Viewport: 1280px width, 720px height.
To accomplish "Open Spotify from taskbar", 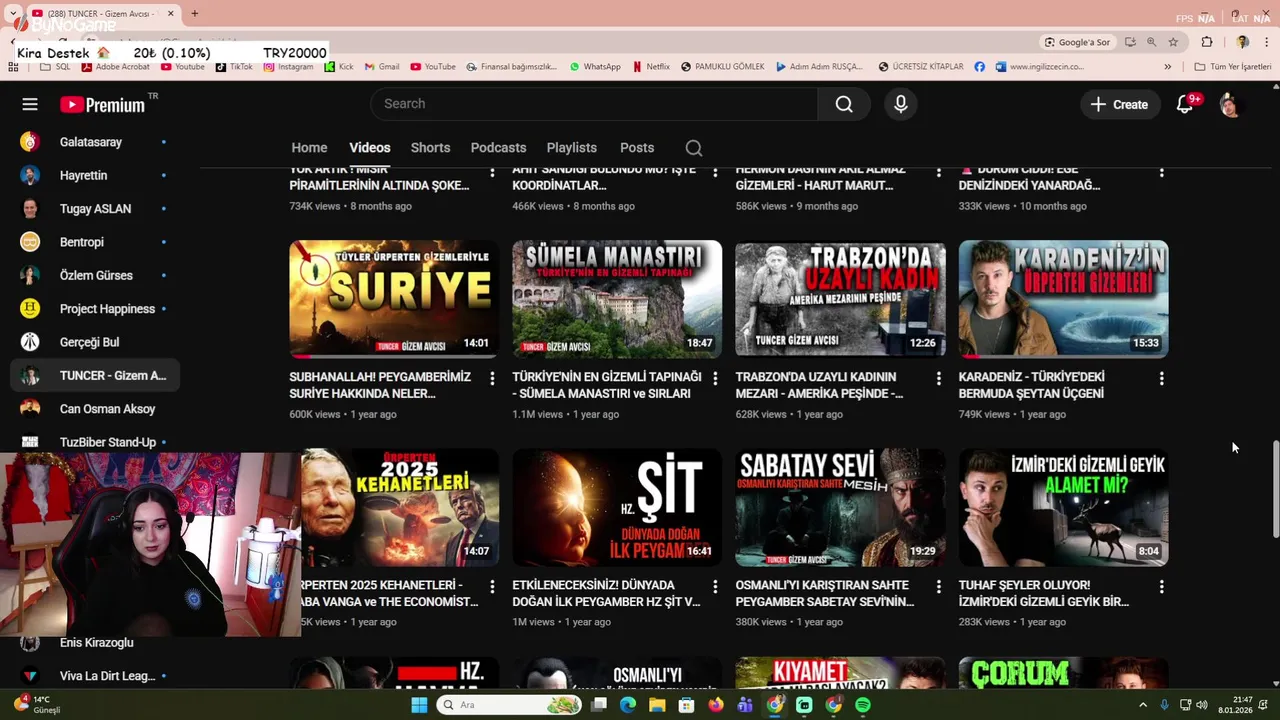I will [x=863, y=705].
